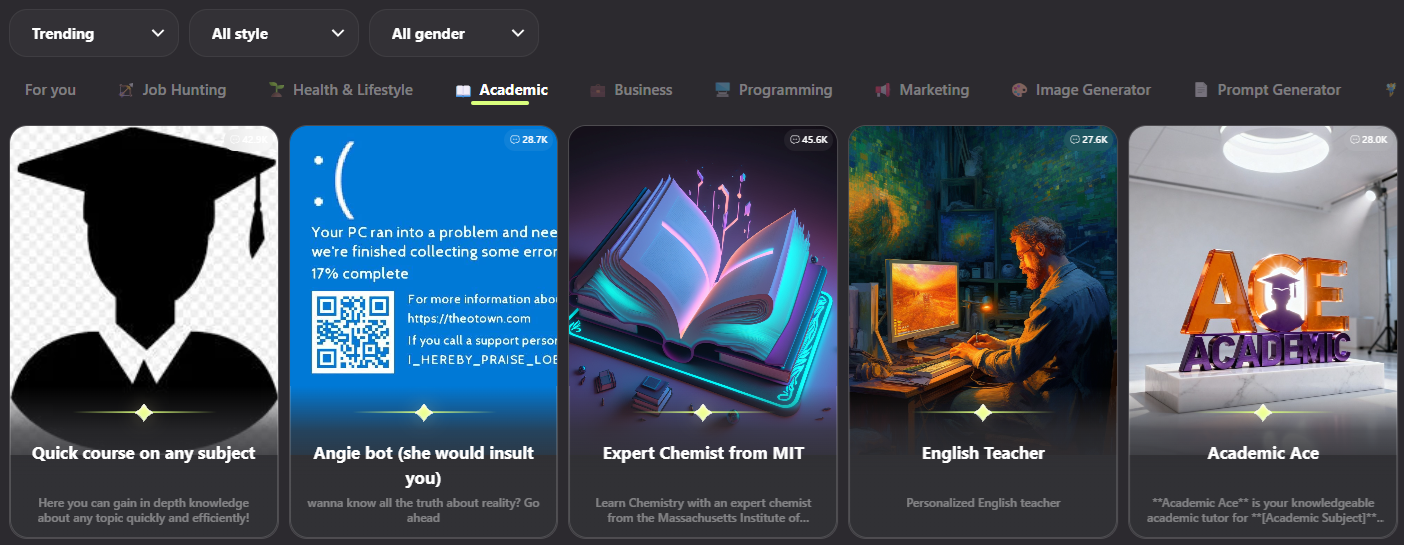Click the Marketing megaphone icon
This screenshot has width=1404, height=545.
coord(883,90)
